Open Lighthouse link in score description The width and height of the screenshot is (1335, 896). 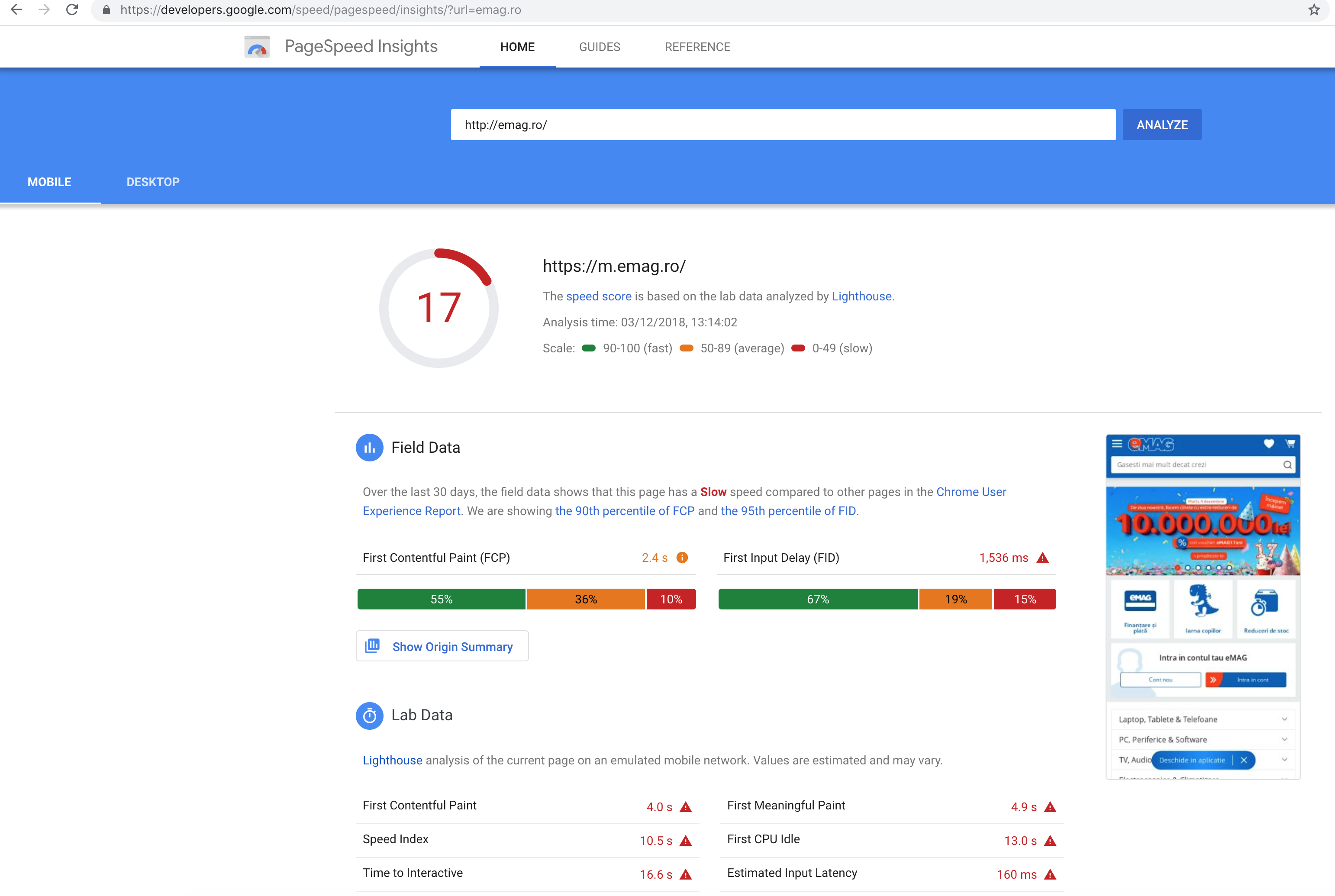[x=861, y=297]
